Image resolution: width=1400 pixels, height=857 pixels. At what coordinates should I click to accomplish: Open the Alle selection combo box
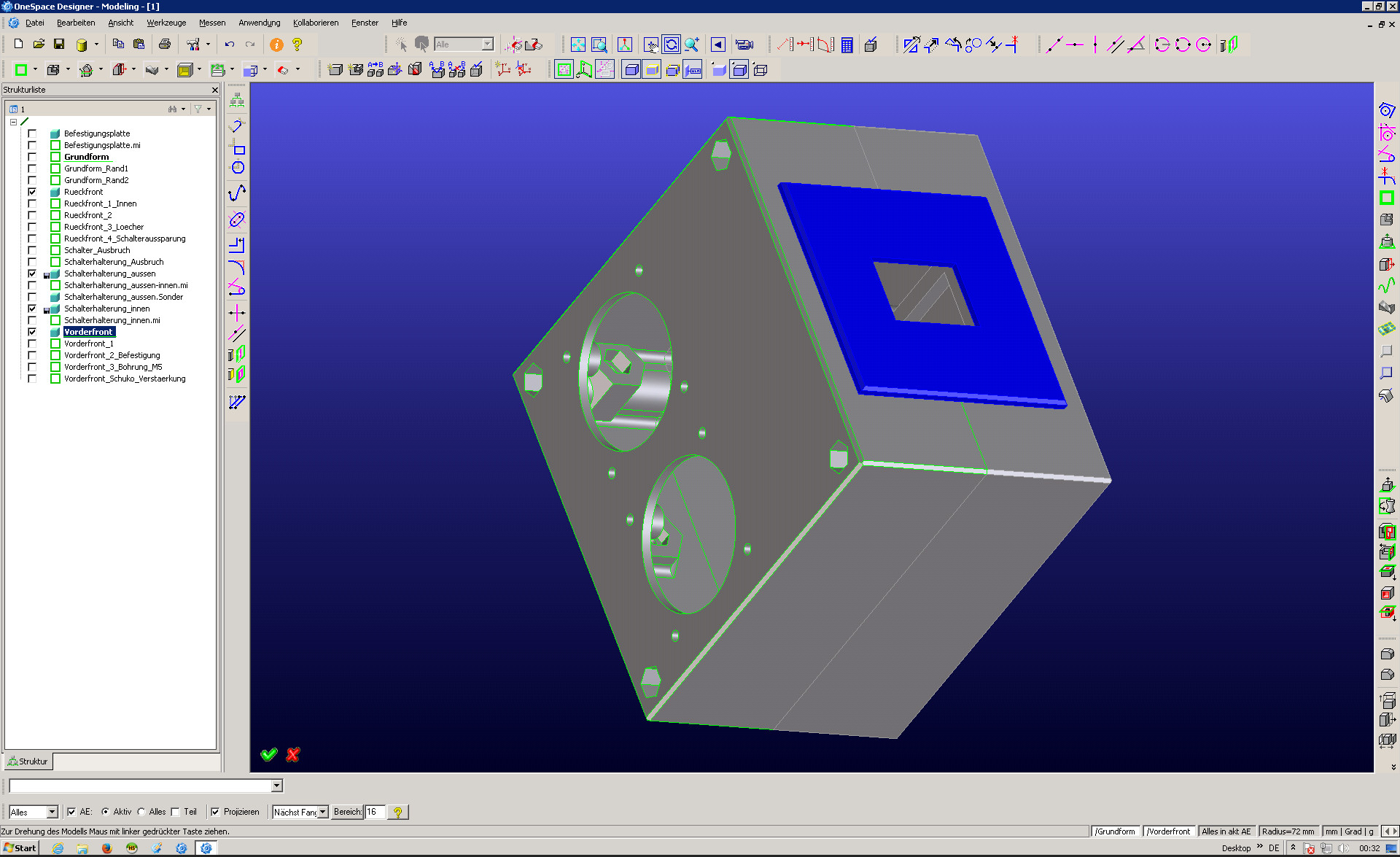pos(487,44)
